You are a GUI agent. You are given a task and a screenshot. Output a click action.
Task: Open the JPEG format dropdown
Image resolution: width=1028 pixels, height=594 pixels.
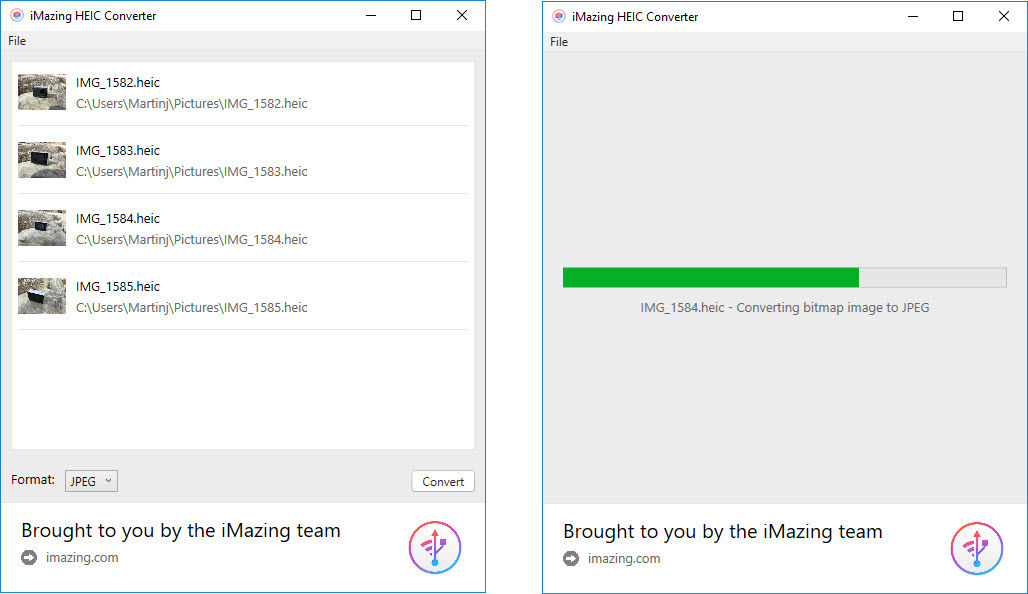click(91, 481)
